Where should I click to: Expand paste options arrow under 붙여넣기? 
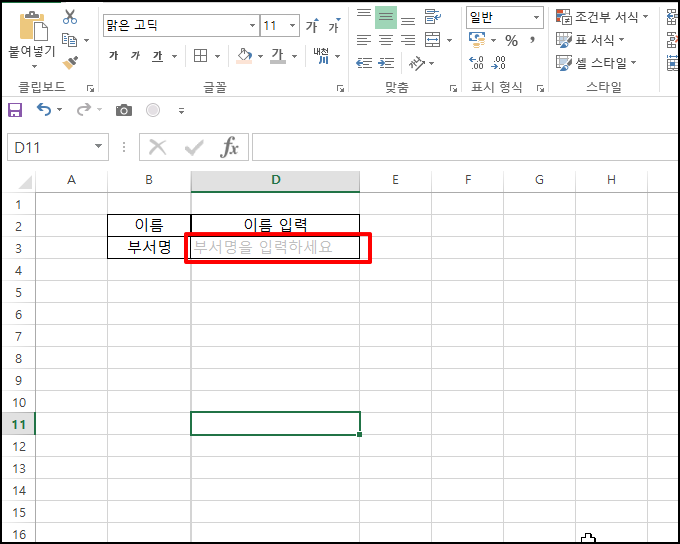point(34,67)
